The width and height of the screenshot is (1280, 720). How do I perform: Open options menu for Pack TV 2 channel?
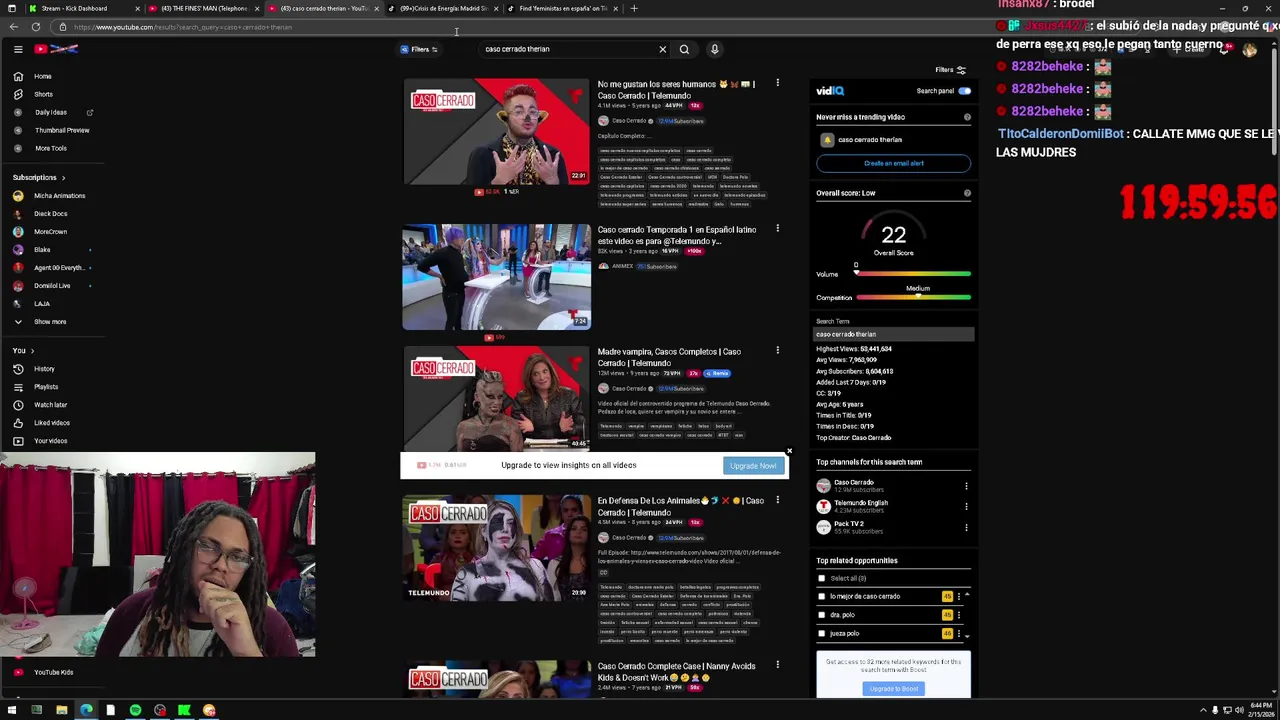tap(966, 527)
